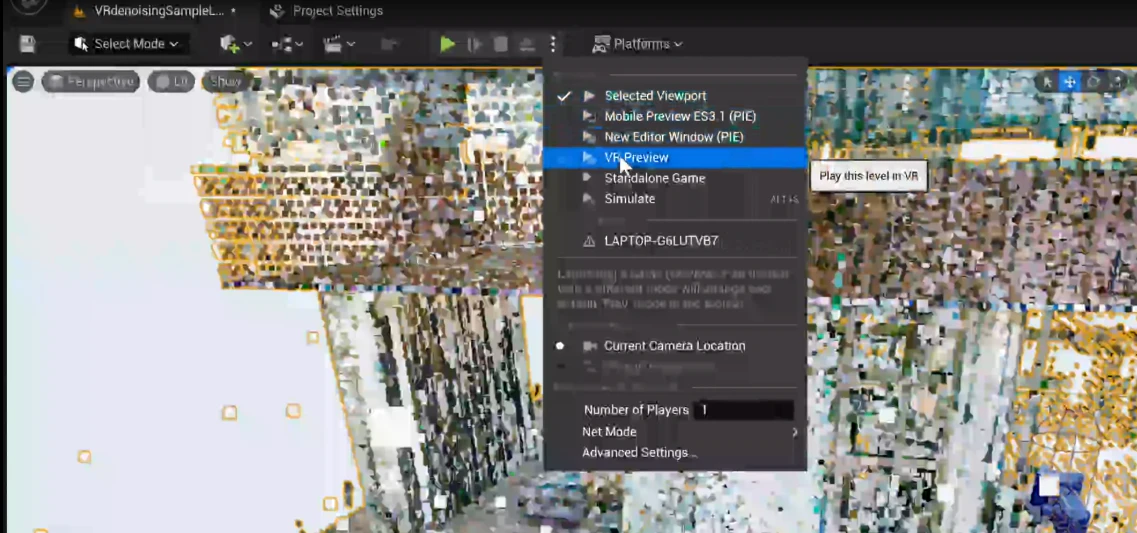Image resolution: width=1137 pixels, height=533 pixels.
Task: Click the viewport select cursor tool icon
Action: point(1047,82)
